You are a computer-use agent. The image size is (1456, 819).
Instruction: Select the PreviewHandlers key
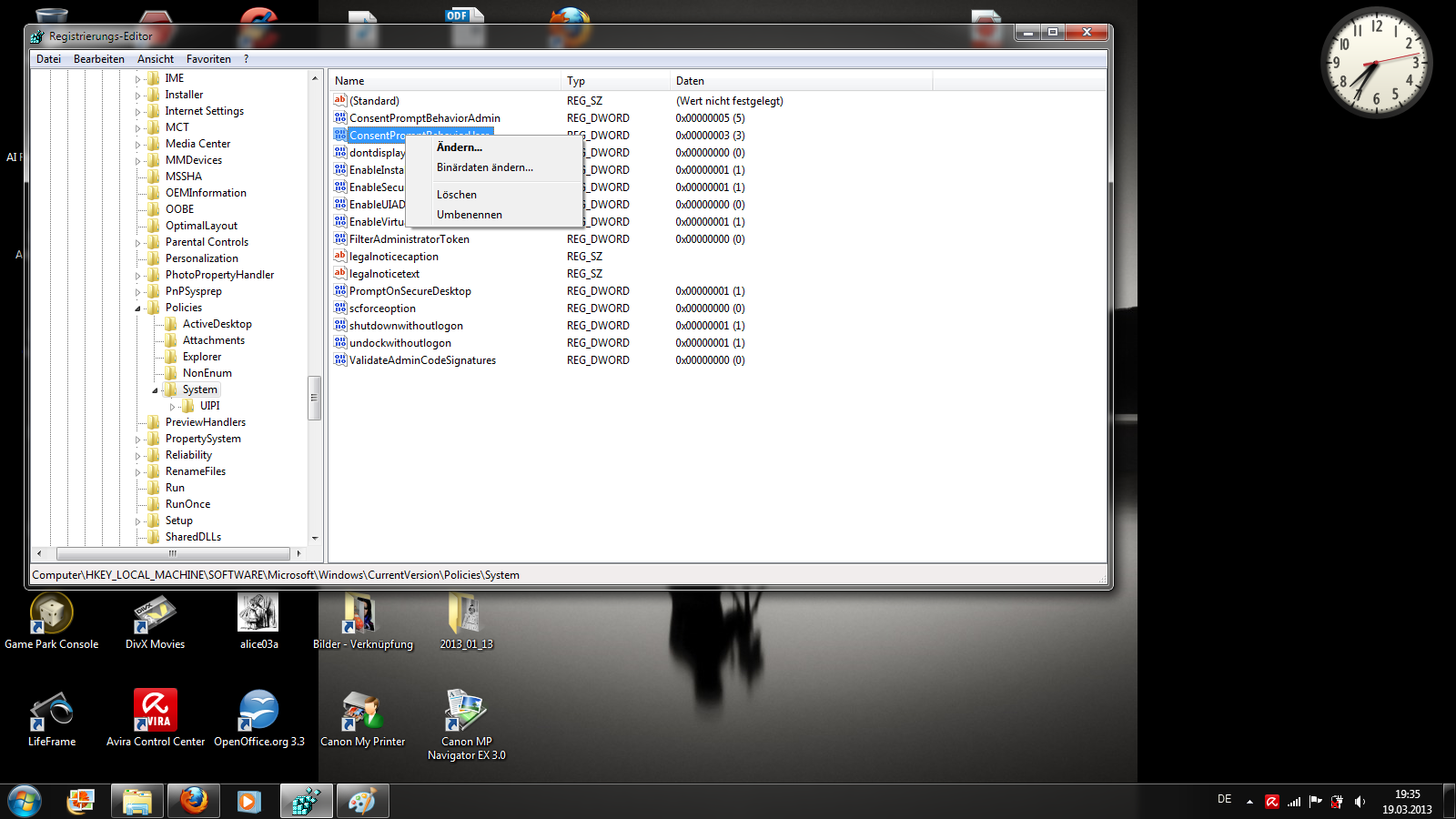coord(205,422)
